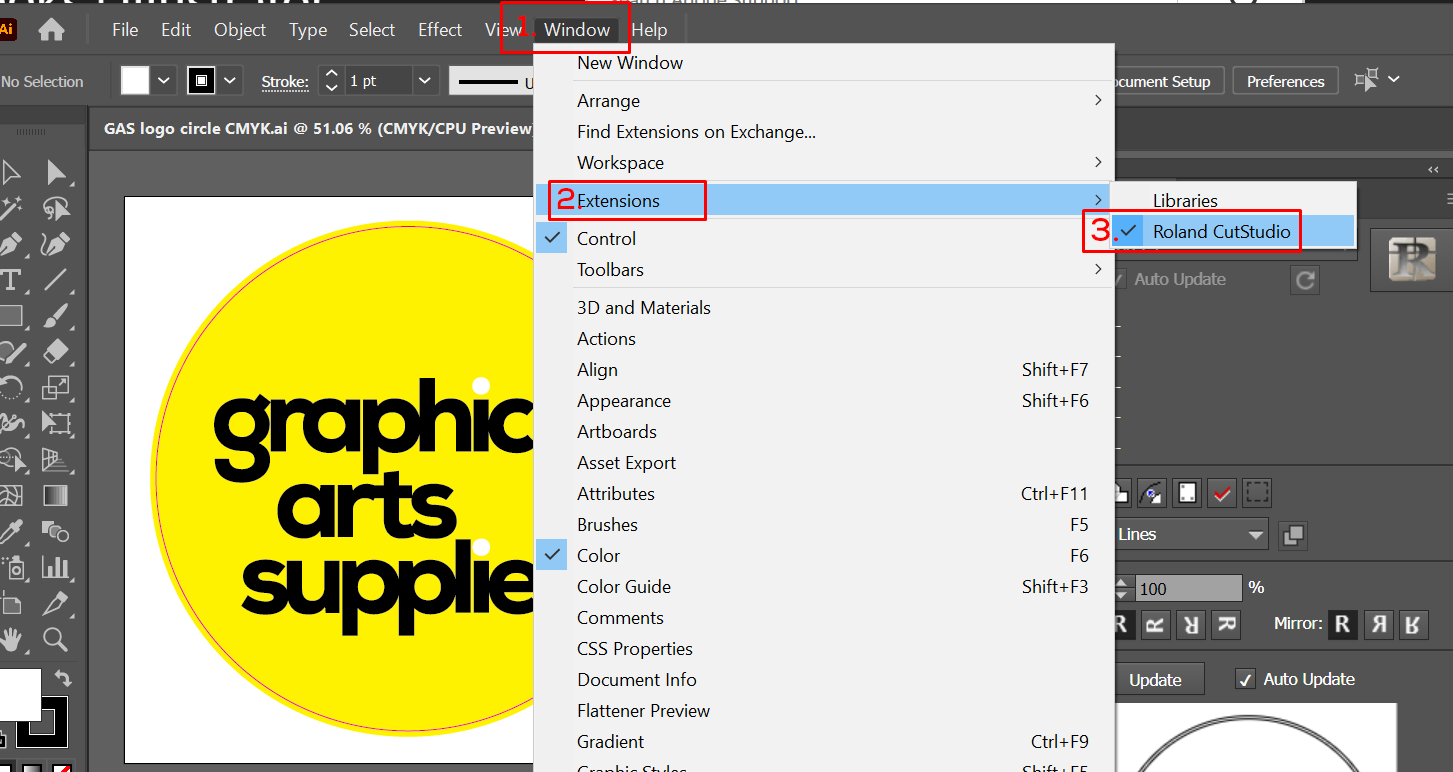Select the Eyedropper tool
This screenshot has height=772, width=1453.
tap(13, 530)
